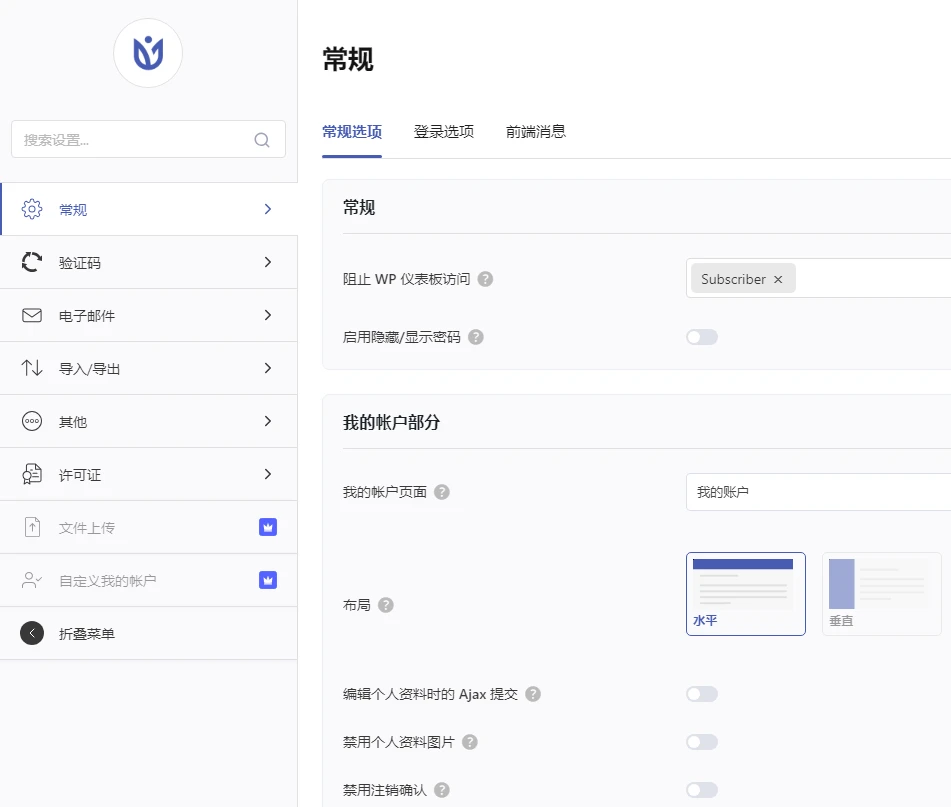Turn on 编辑个人资料时的 Ajax 提交 switch
The height and width of the screenshot is (807, 951).
(702, 693)
